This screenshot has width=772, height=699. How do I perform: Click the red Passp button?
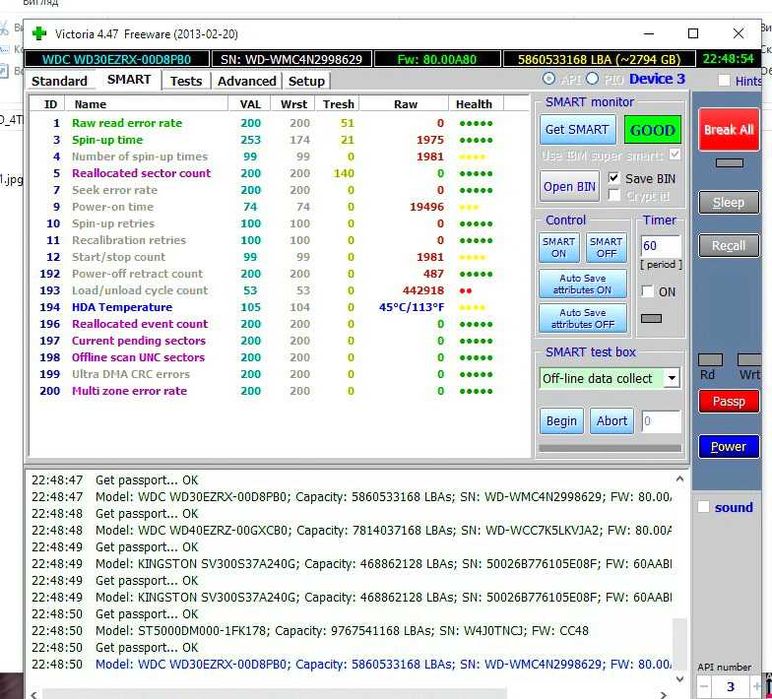[x=729, y=401]
